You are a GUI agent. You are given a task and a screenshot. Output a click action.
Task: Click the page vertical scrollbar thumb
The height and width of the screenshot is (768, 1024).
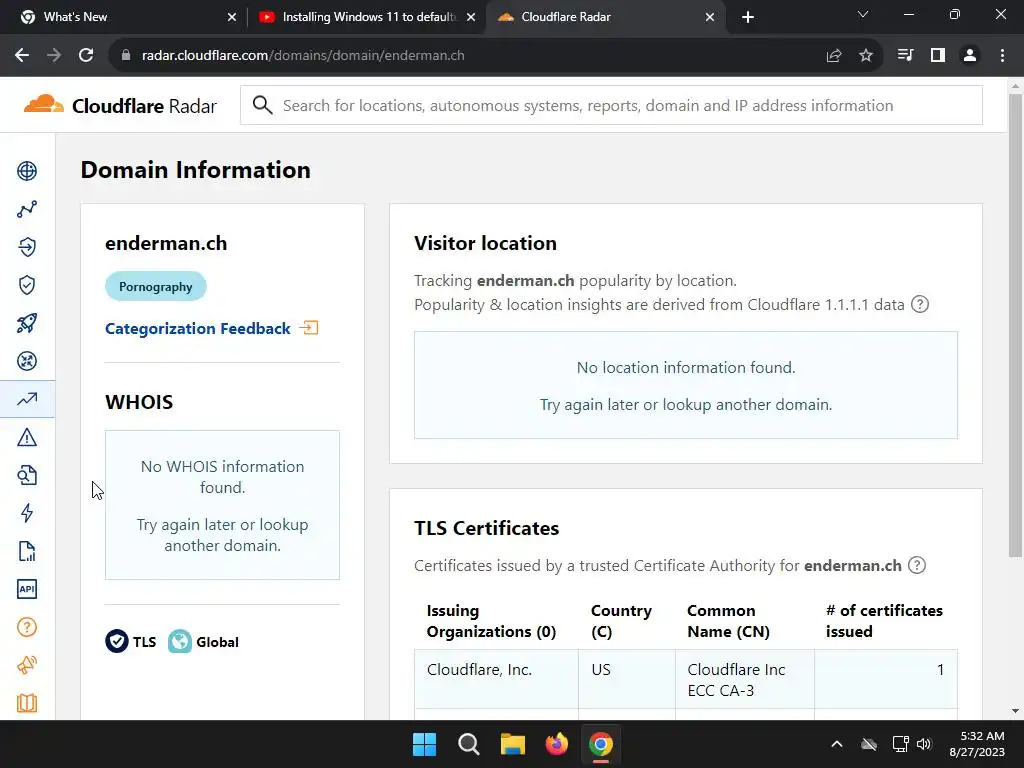click(x=1015, y=325)
